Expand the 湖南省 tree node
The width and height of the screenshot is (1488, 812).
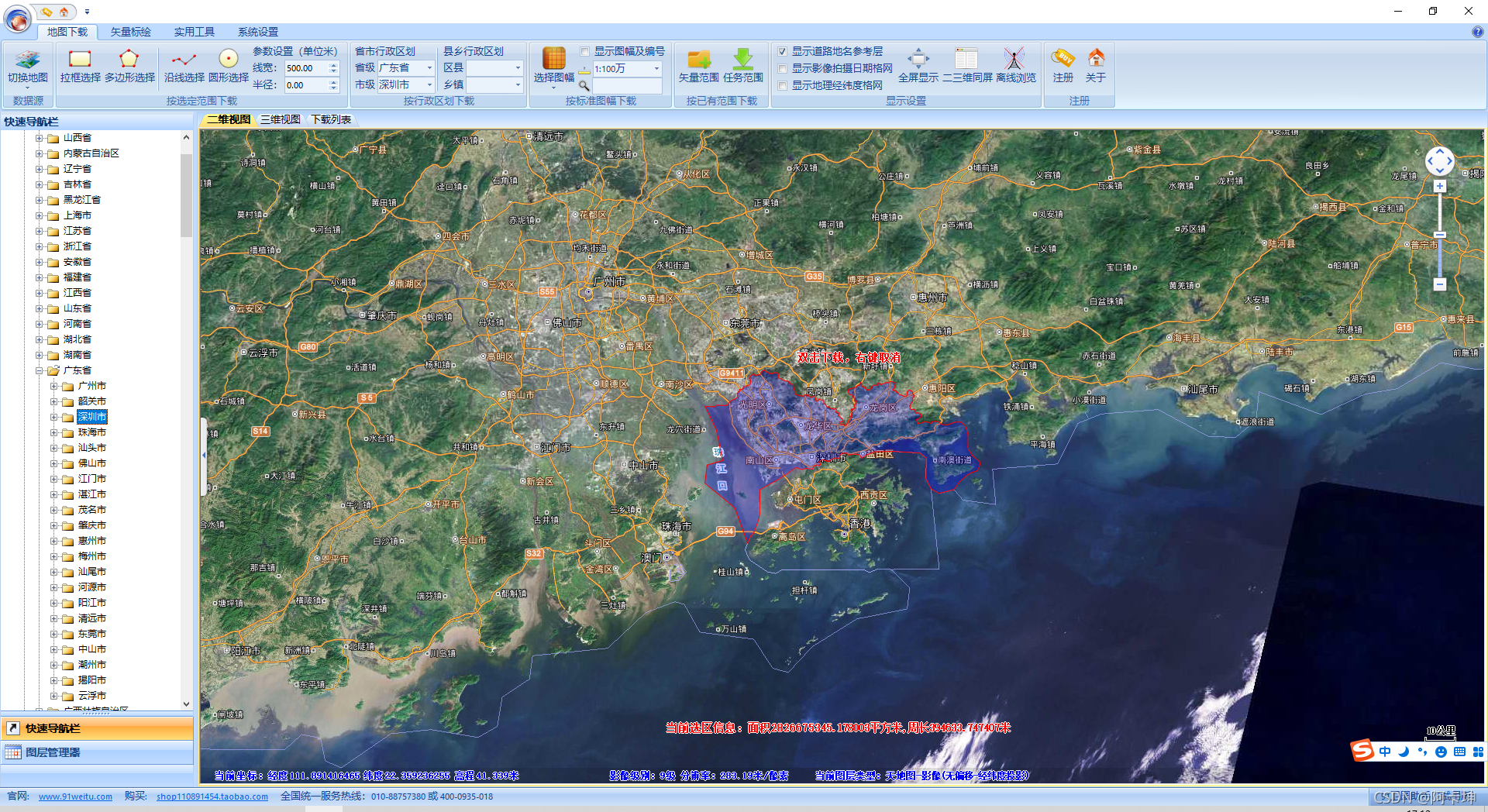pyautogui.click(x=39, y=355)
